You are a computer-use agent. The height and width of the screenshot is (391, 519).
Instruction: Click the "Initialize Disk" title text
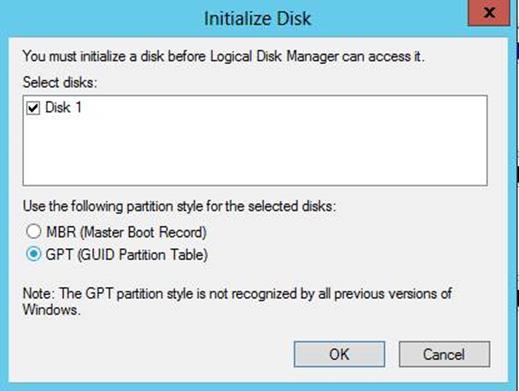(257, 18)
